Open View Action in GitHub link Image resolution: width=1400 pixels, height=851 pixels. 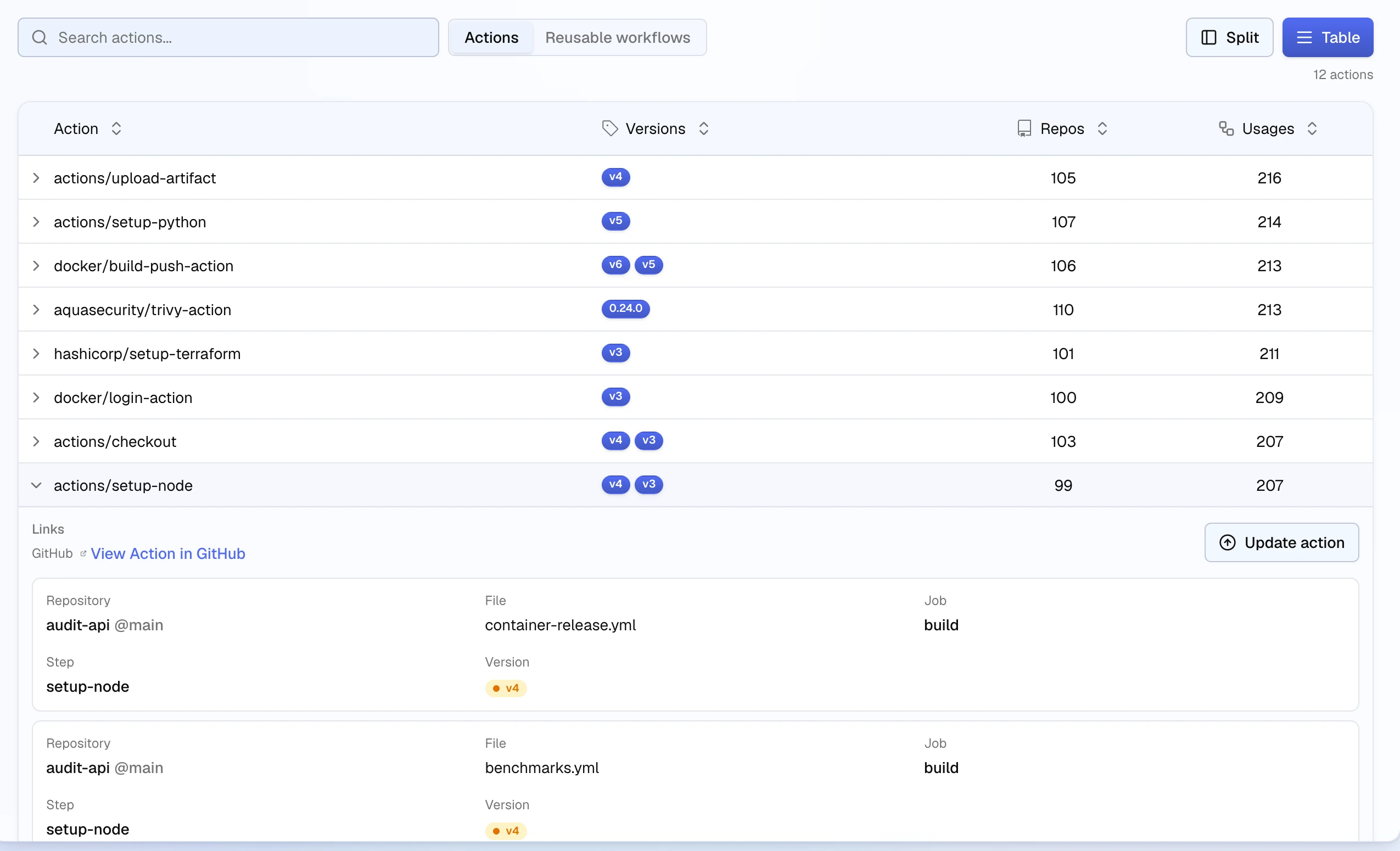(168, 553)
